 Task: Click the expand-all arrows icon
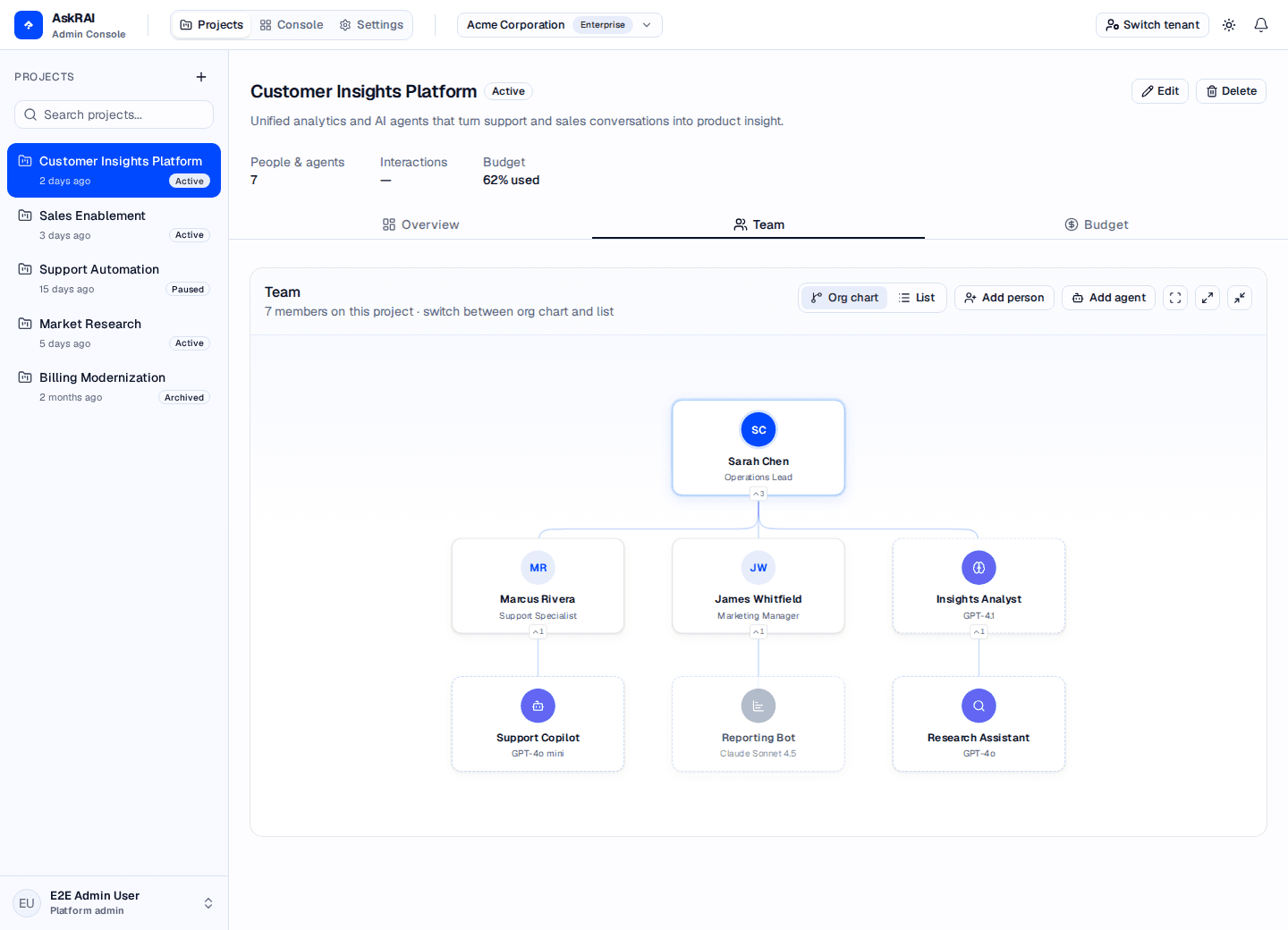(1207, 298)
